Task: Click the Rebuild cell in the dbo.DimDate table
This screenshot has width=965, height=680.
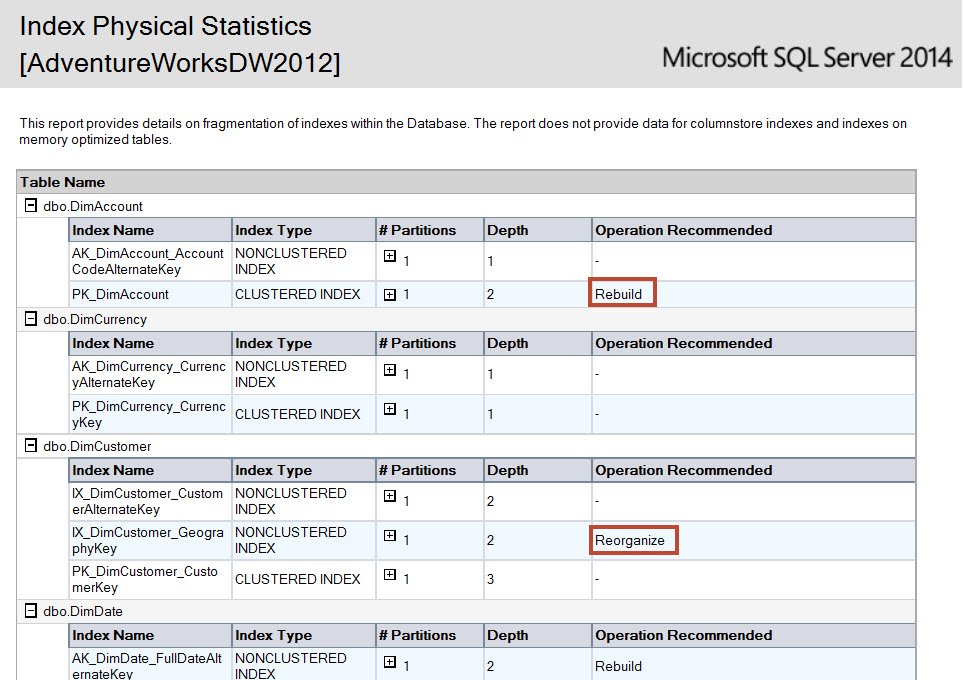Action: pyautogui.click(x=618, y=666)
